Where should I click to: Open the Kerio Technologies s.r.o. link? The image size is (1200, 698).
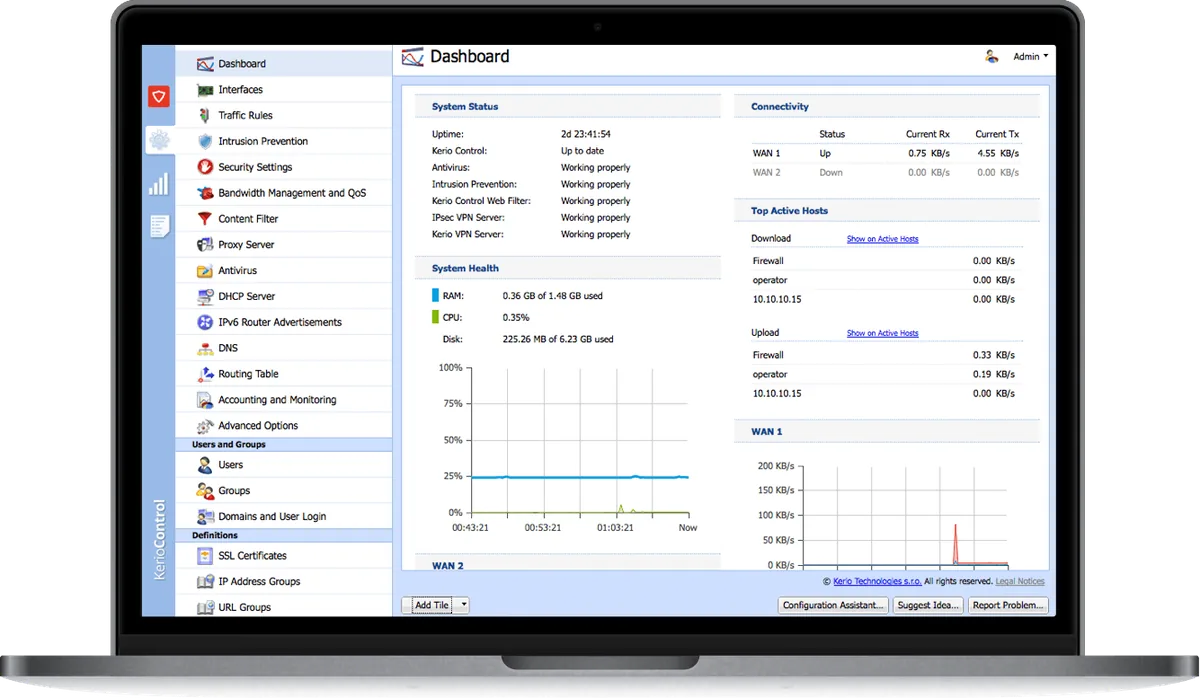pos(877,581)
